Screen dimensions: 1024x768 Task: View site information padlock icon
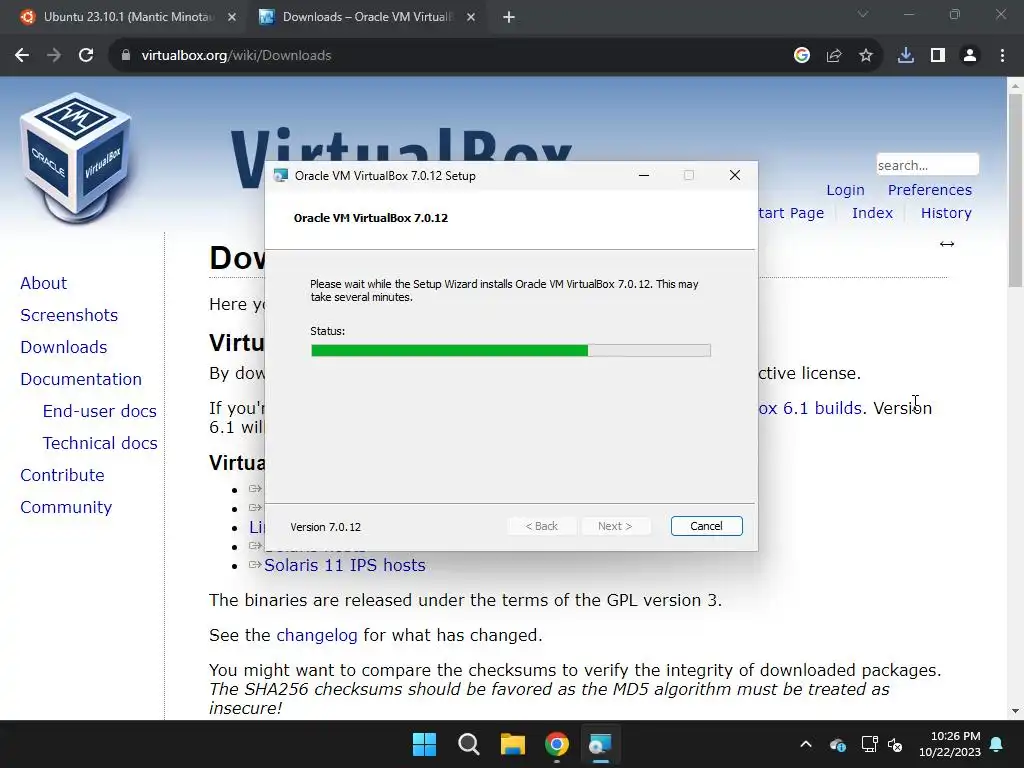click(x=126, y=56)
